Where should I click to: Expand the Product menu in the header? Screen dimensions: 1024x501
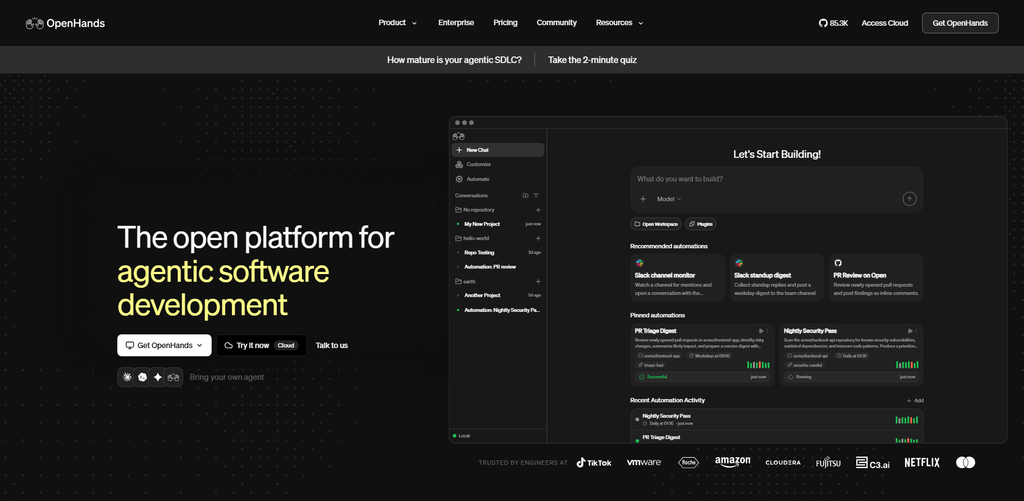click(x=397, y=23)
